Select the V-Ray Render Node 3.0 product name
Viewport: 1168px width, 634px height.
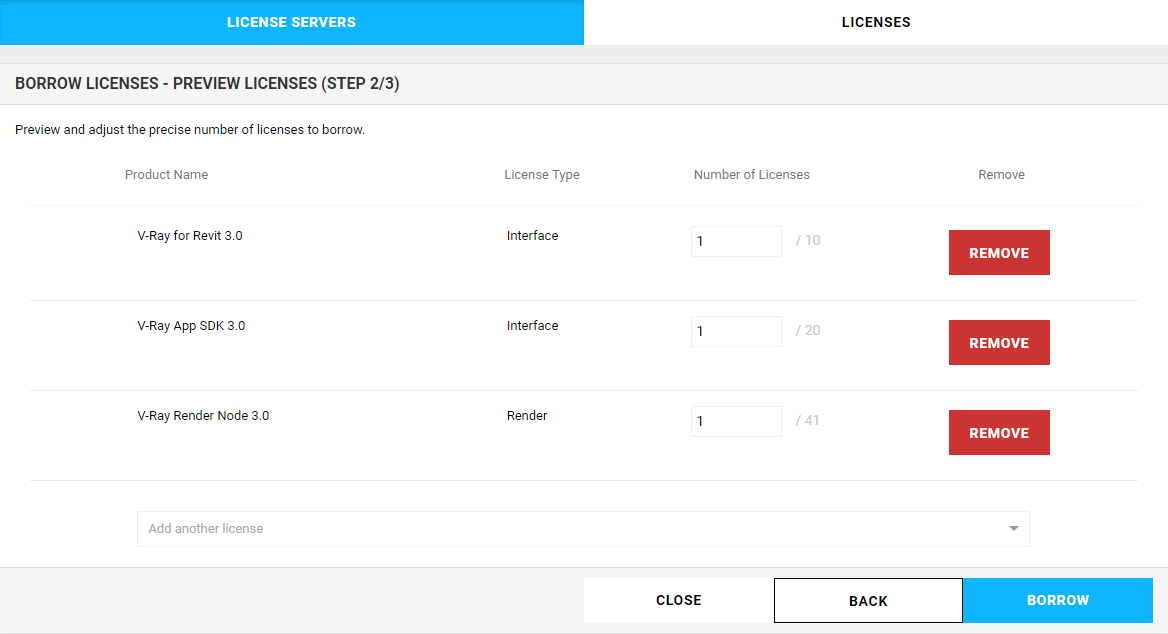coord(203,416)
